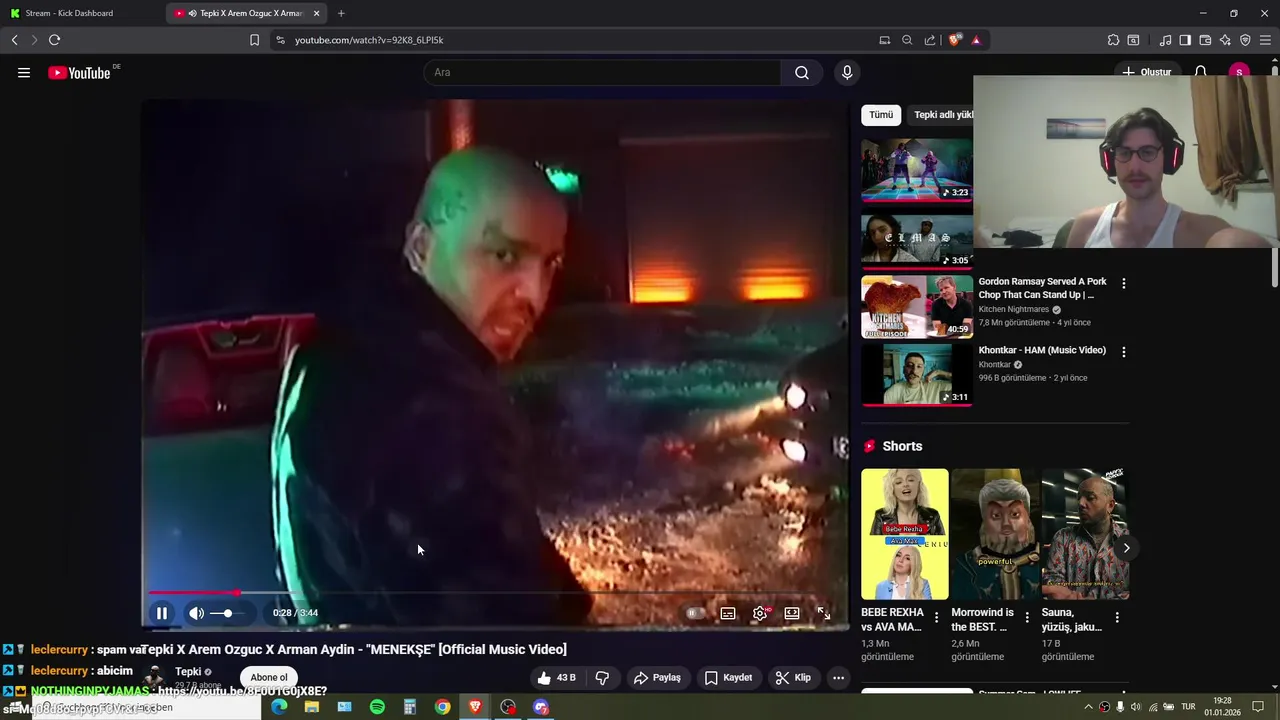1280x720 pixels.
Task: Click the browser address bar URL
Action: pos(369,40)
